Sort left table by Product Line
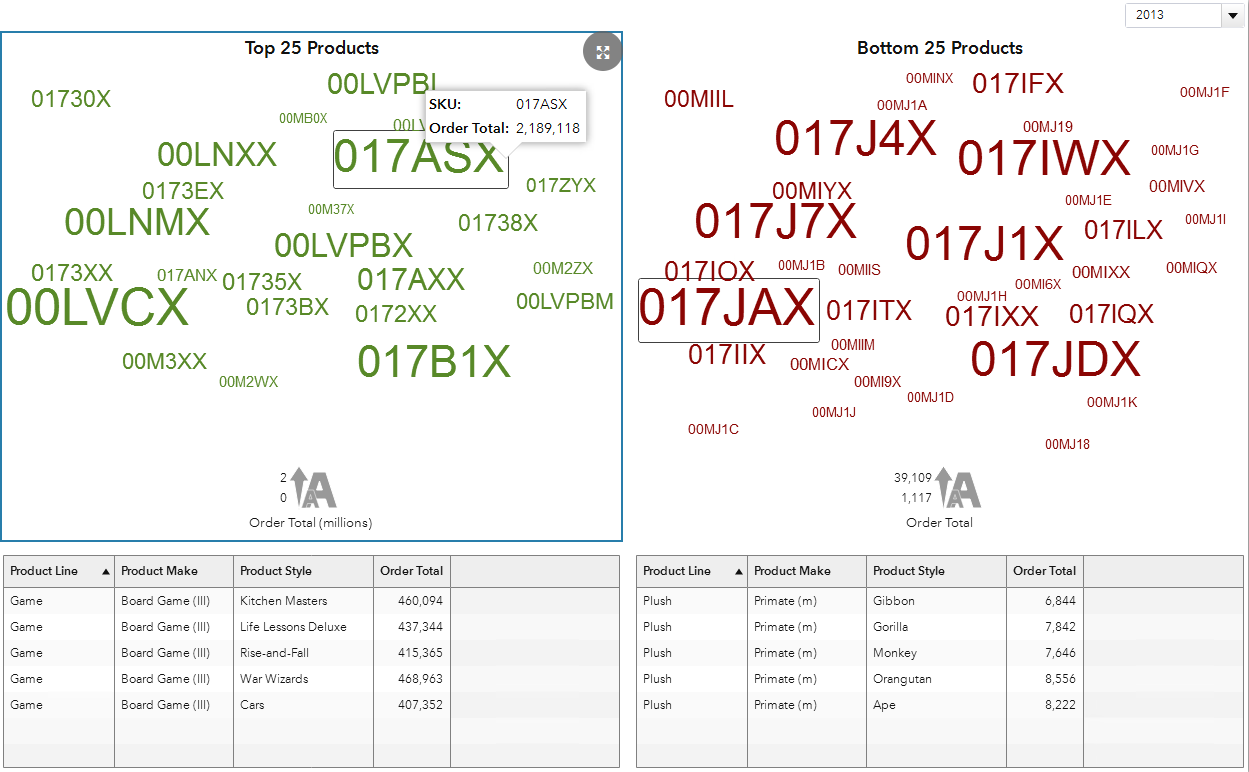Image resolution: width=1249 pixels, height=772 pixels. click(44, 571)
